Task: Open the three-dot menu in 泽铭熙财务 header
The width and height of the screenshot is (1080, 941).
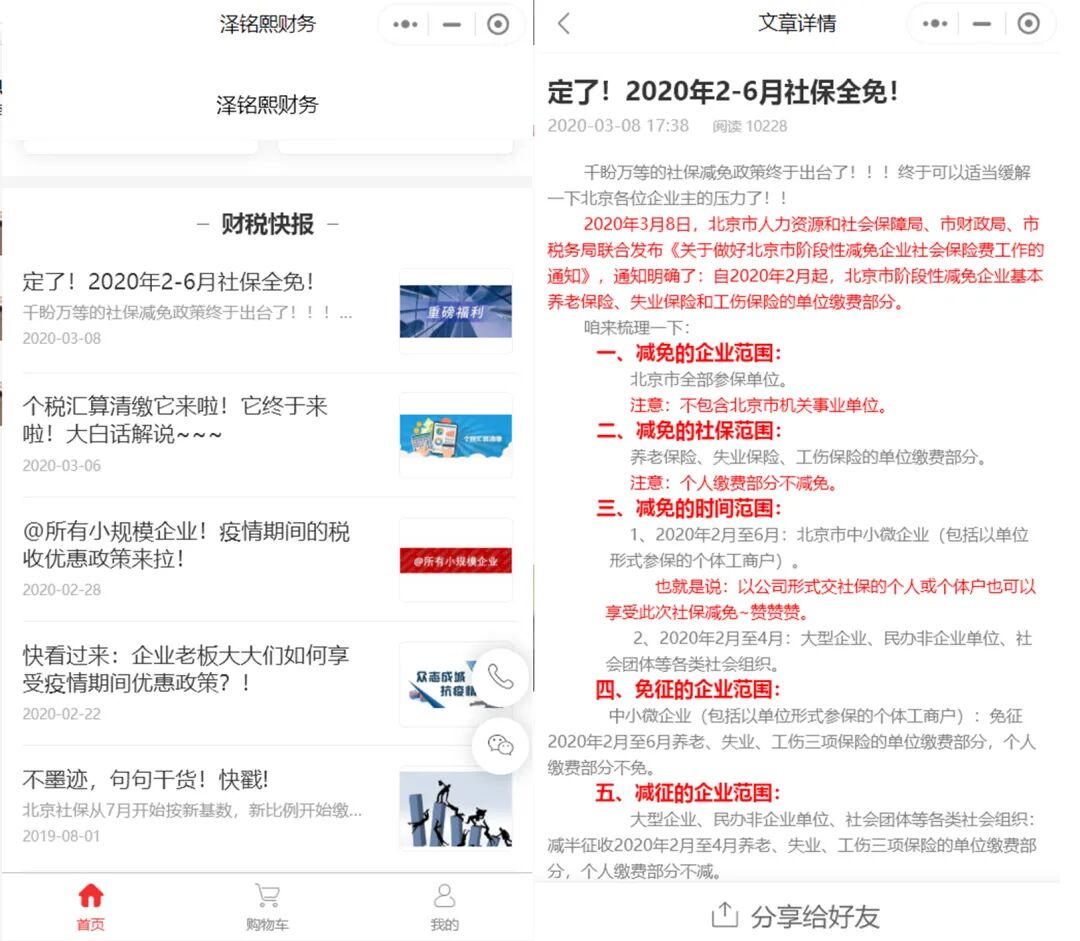Action: tap(405, 25)
